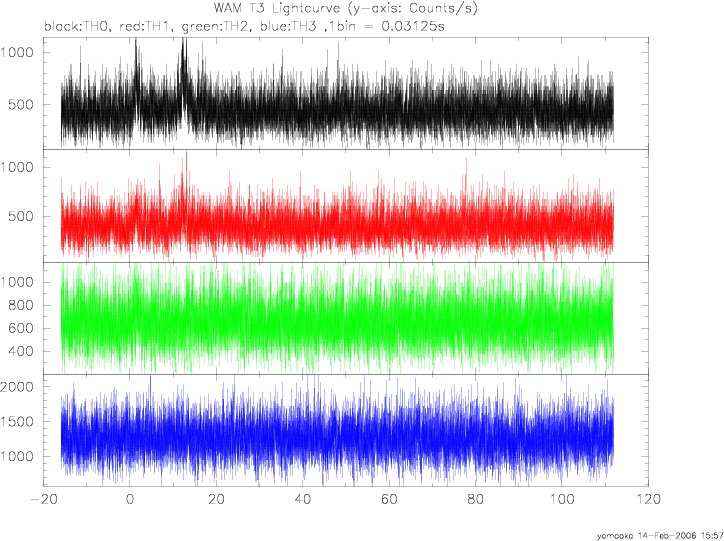Select the "60" x-axis tick label

389,499
